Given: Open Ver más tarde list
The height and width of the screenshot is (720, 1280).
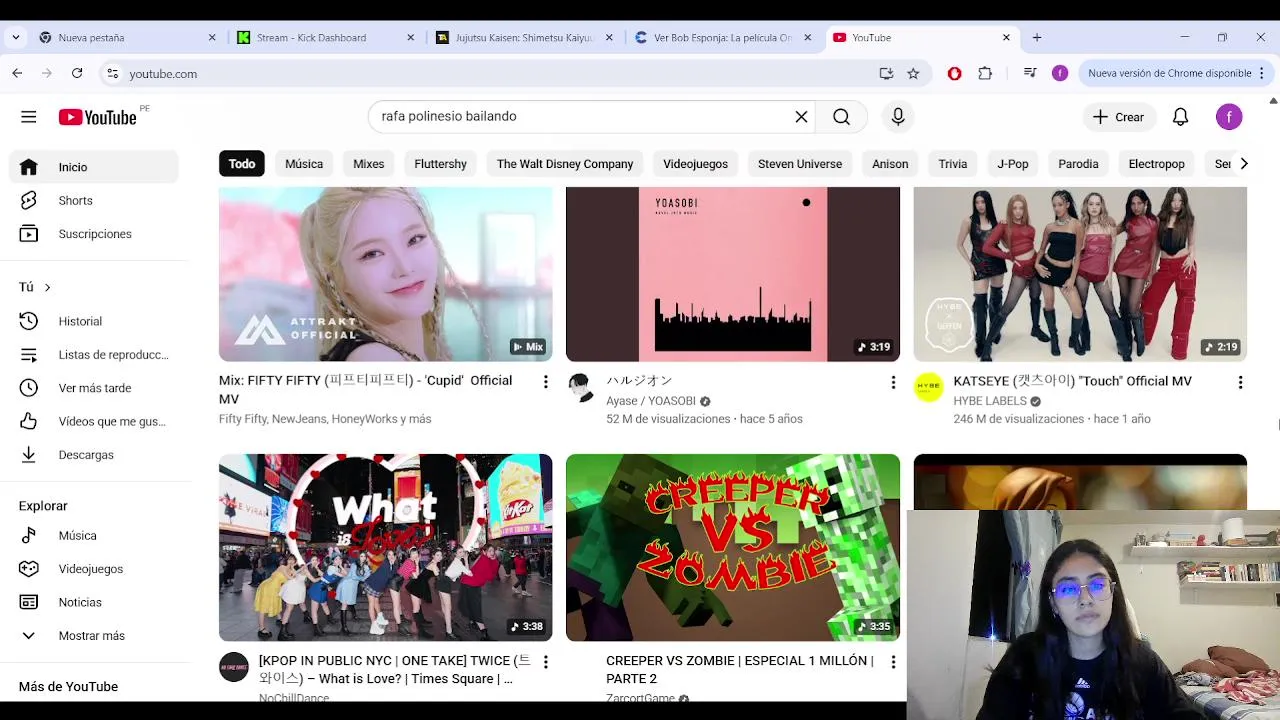Looking at the screenshot, I should coord(94,388).
